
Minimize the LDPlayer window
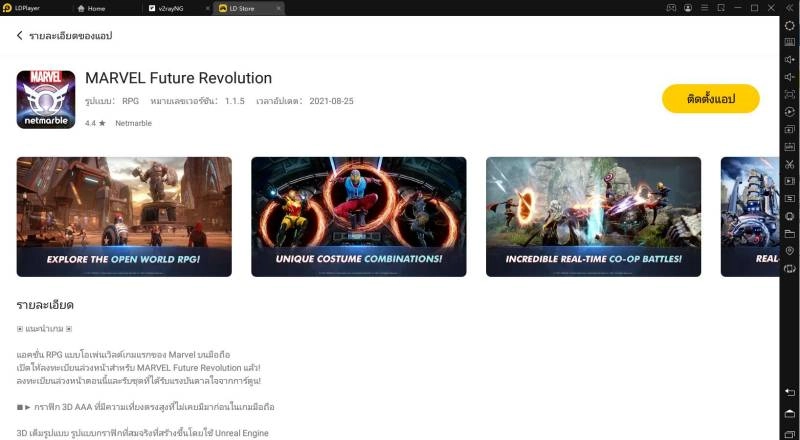[x=737, y=8]
